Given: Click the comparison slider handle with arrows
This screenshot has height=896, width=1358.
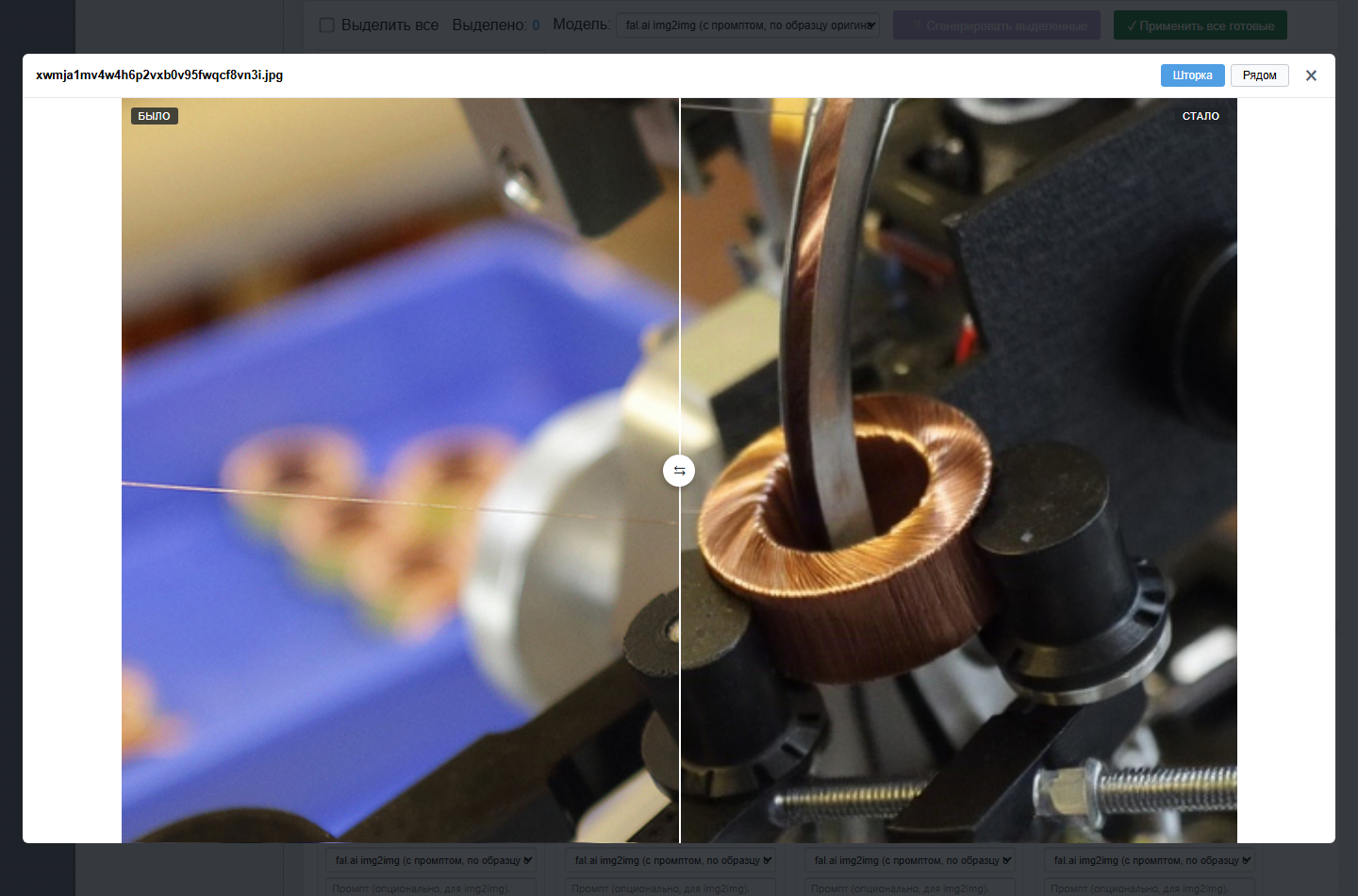Looking at the screenshot, I should tap(679, 471).
